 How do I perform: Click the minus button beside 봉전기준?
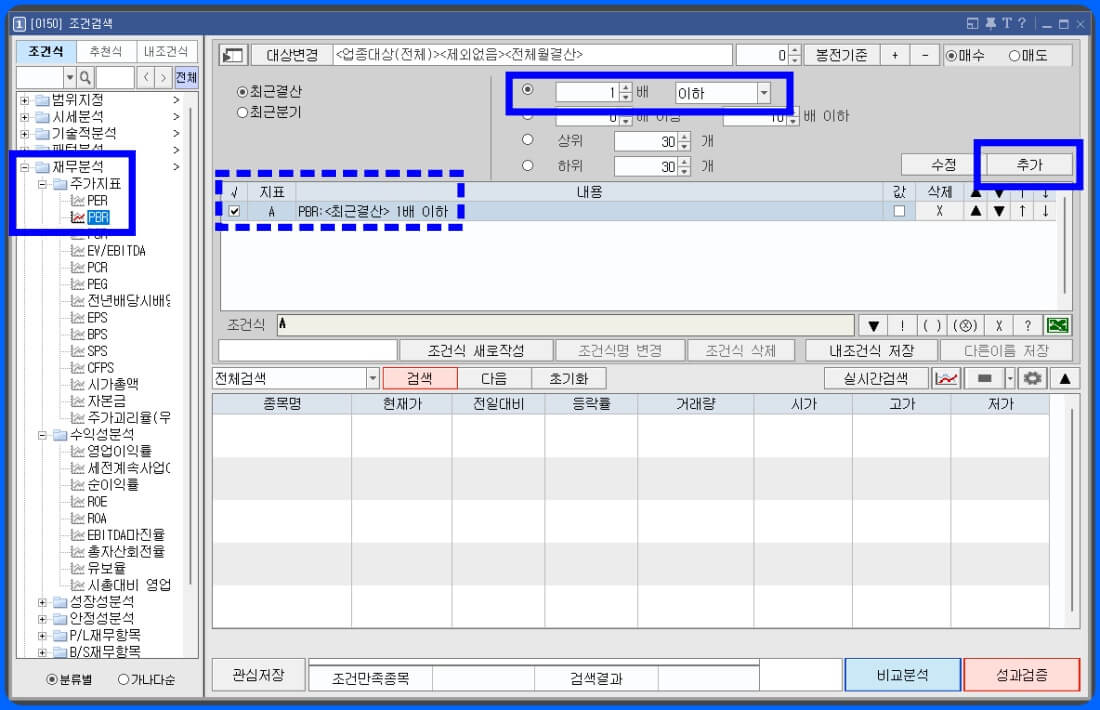(925, 55)
